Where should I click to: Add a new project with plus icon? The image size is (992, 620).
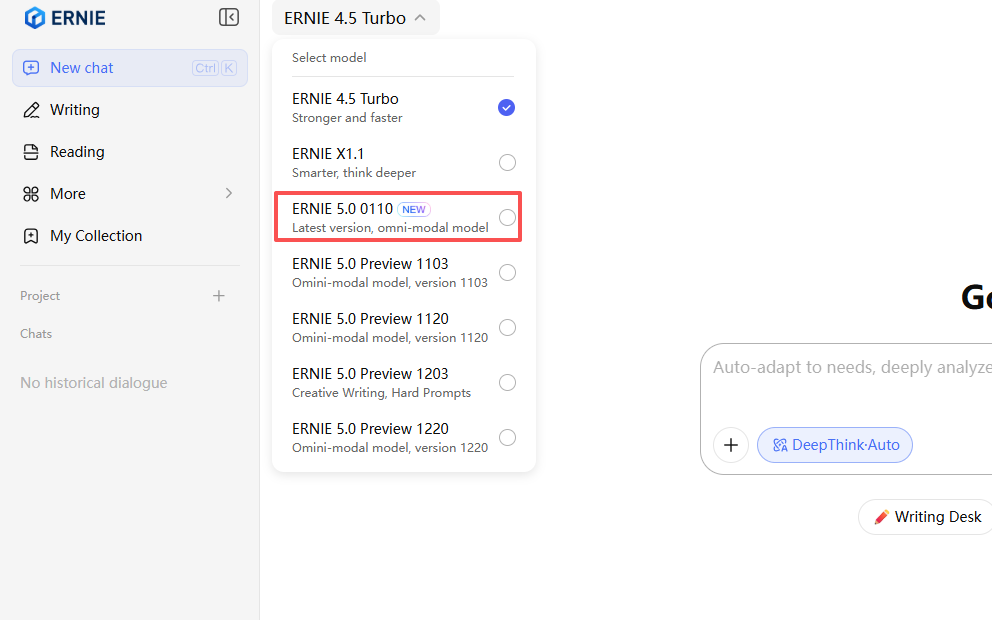pyautogui.click(x=219, y=296)
